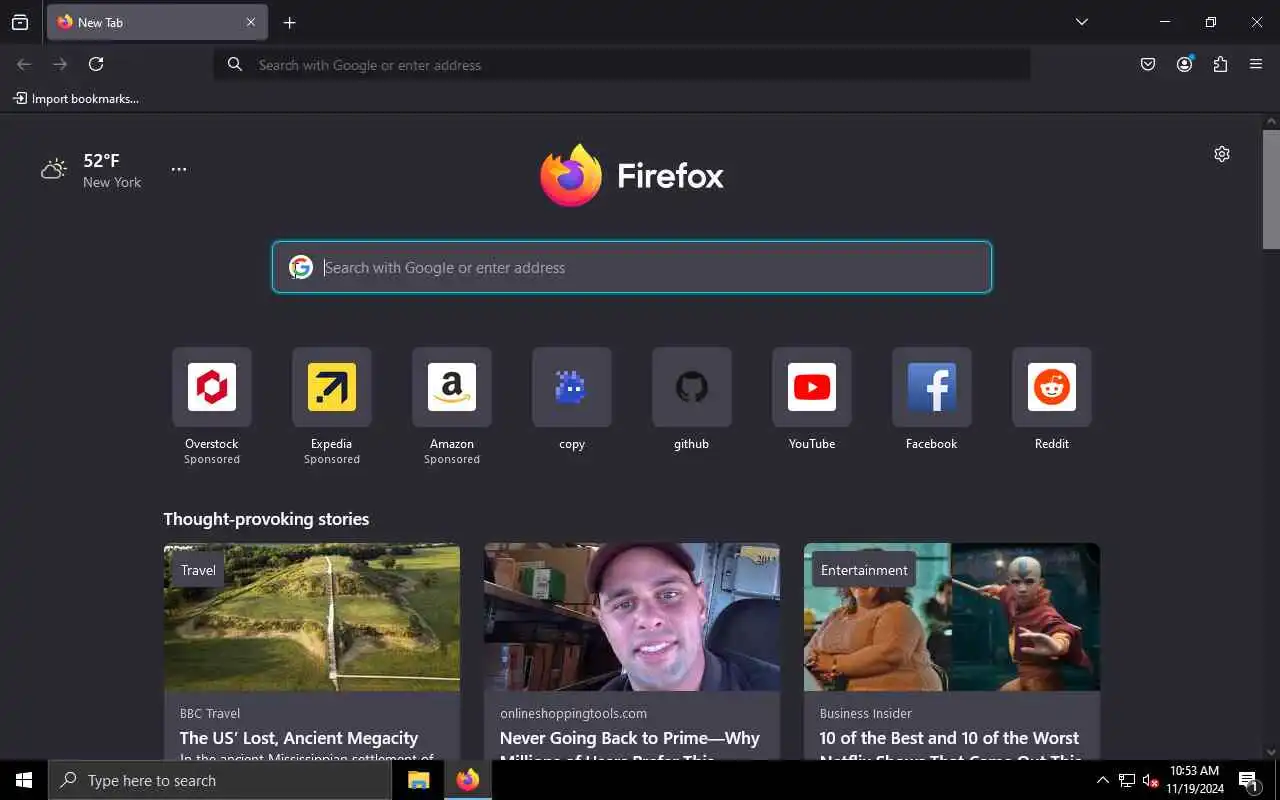The image size is (1280, 800).
Task: Open weather widget options menu
Action: coord(179,169)
